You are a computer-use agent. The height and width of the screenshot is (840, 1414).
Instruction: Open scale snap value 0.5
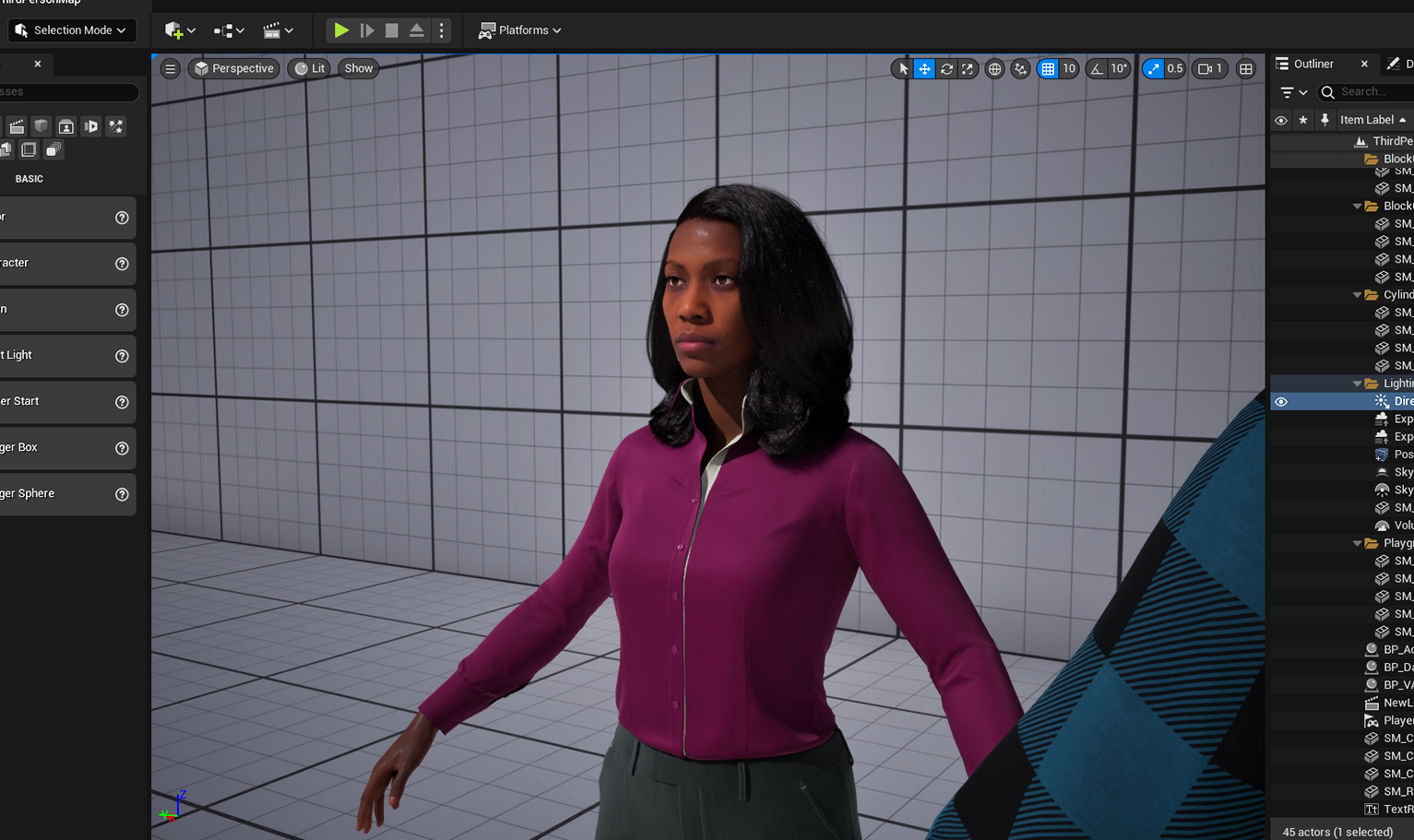click(1175, 68)
